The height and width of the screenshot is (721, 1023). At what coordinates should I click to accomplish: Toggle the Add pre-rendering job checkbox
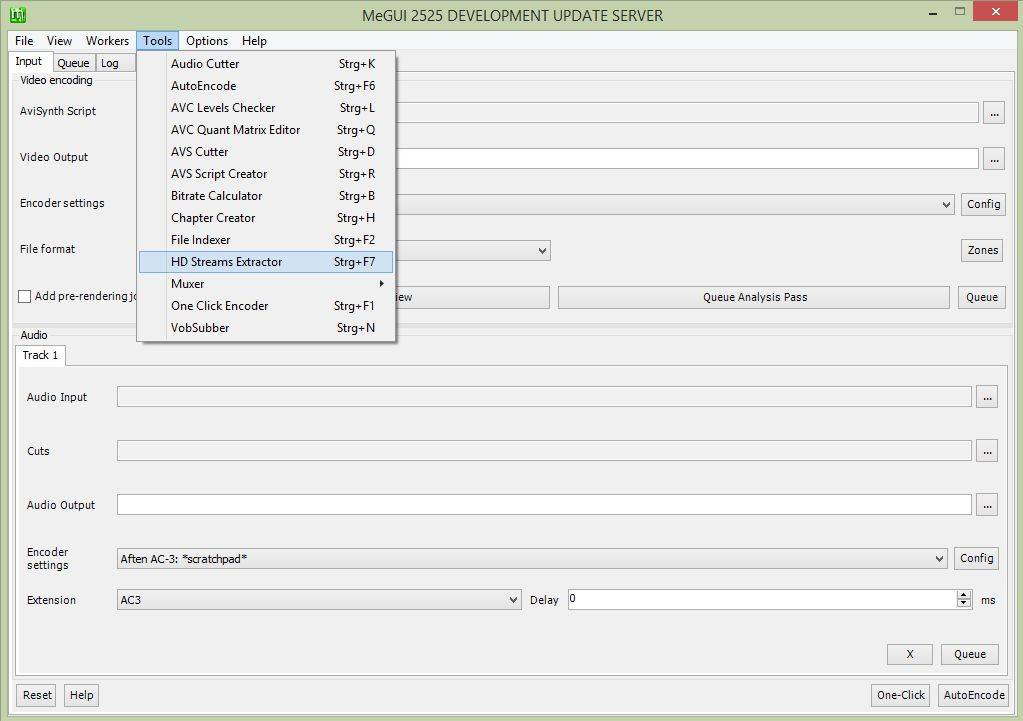point(25,296)
